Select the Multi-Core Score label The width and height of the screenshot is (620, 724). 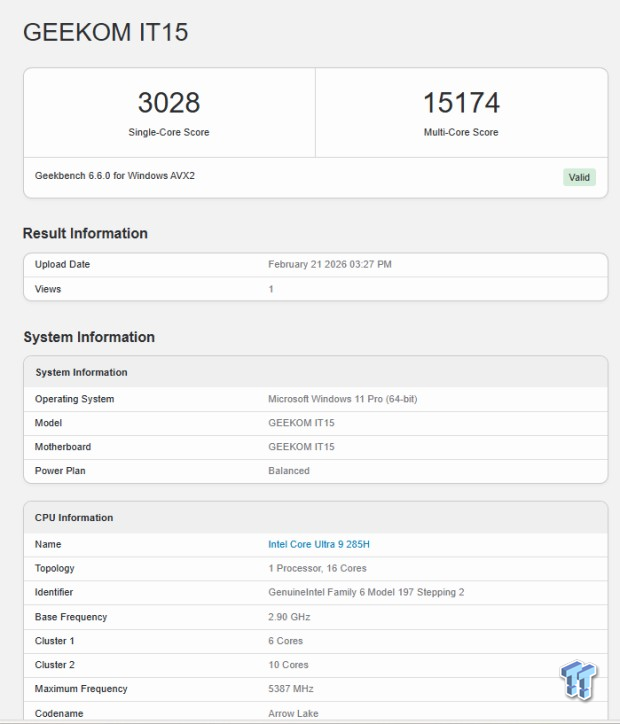coord(461,132)
